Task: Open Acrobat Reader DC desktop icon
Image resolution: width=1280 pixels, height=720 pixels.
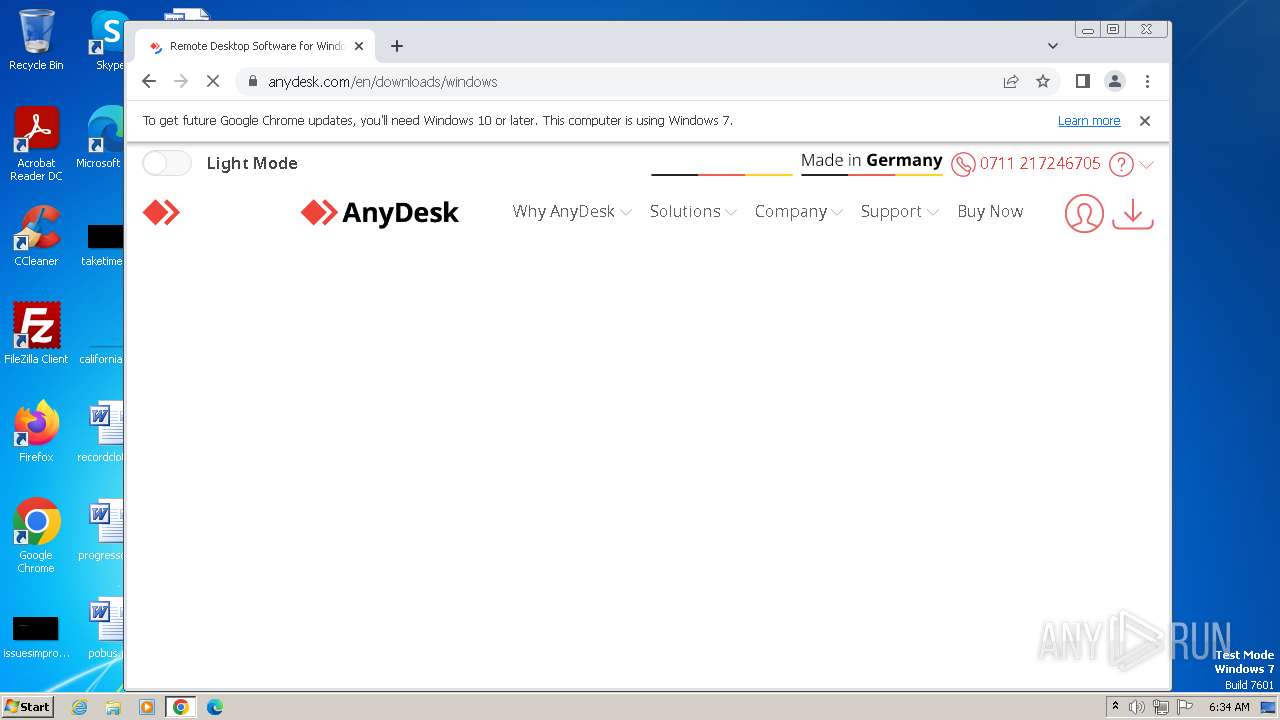Action: [x=36, y=144]
